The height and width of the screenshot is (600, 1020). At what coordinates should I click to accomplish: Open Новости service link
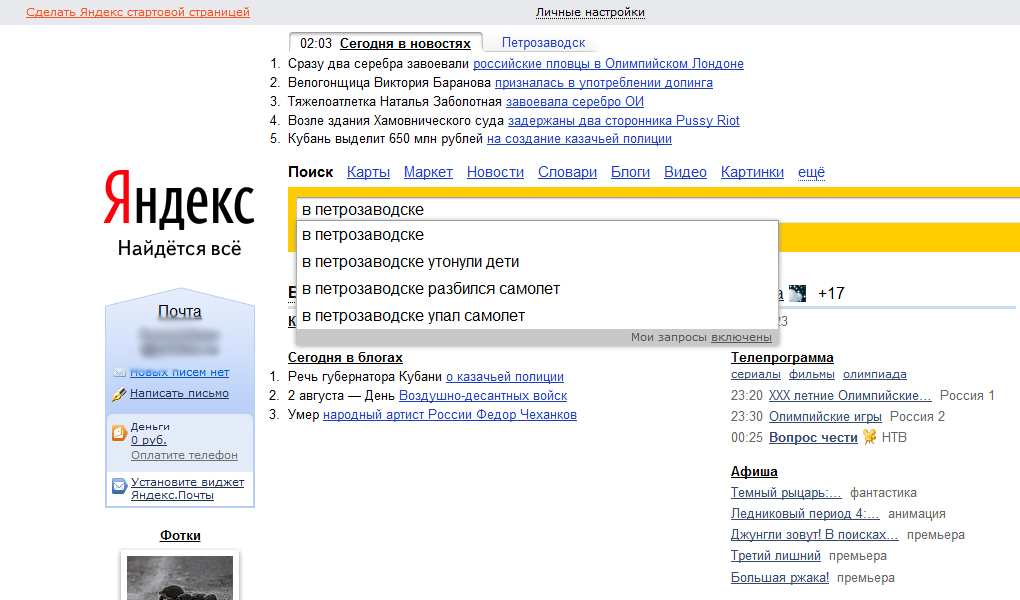(495, 172)
